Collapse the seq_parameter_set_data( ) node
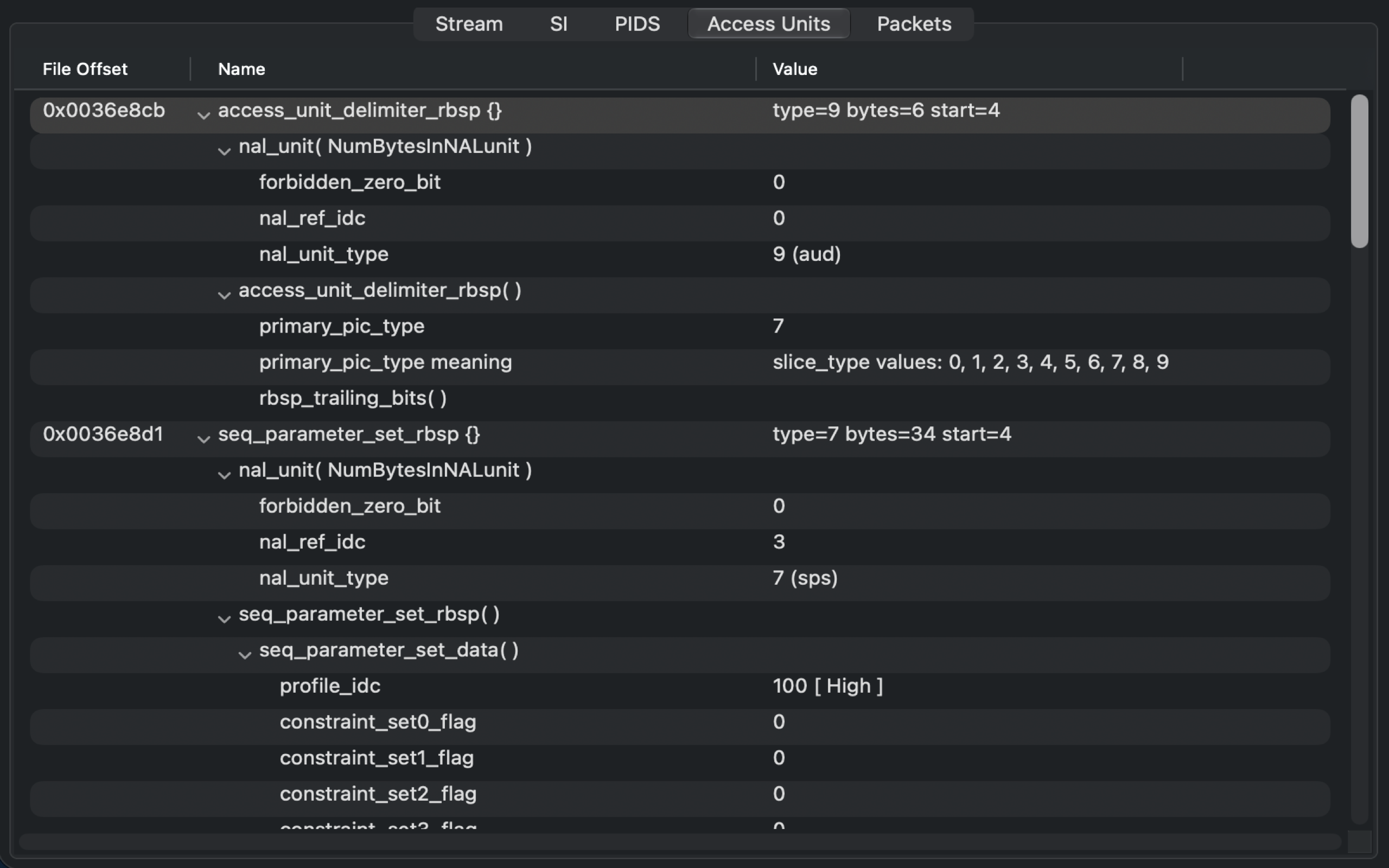The width and height of the screenshot is (1389, 868). pos(245,655)
